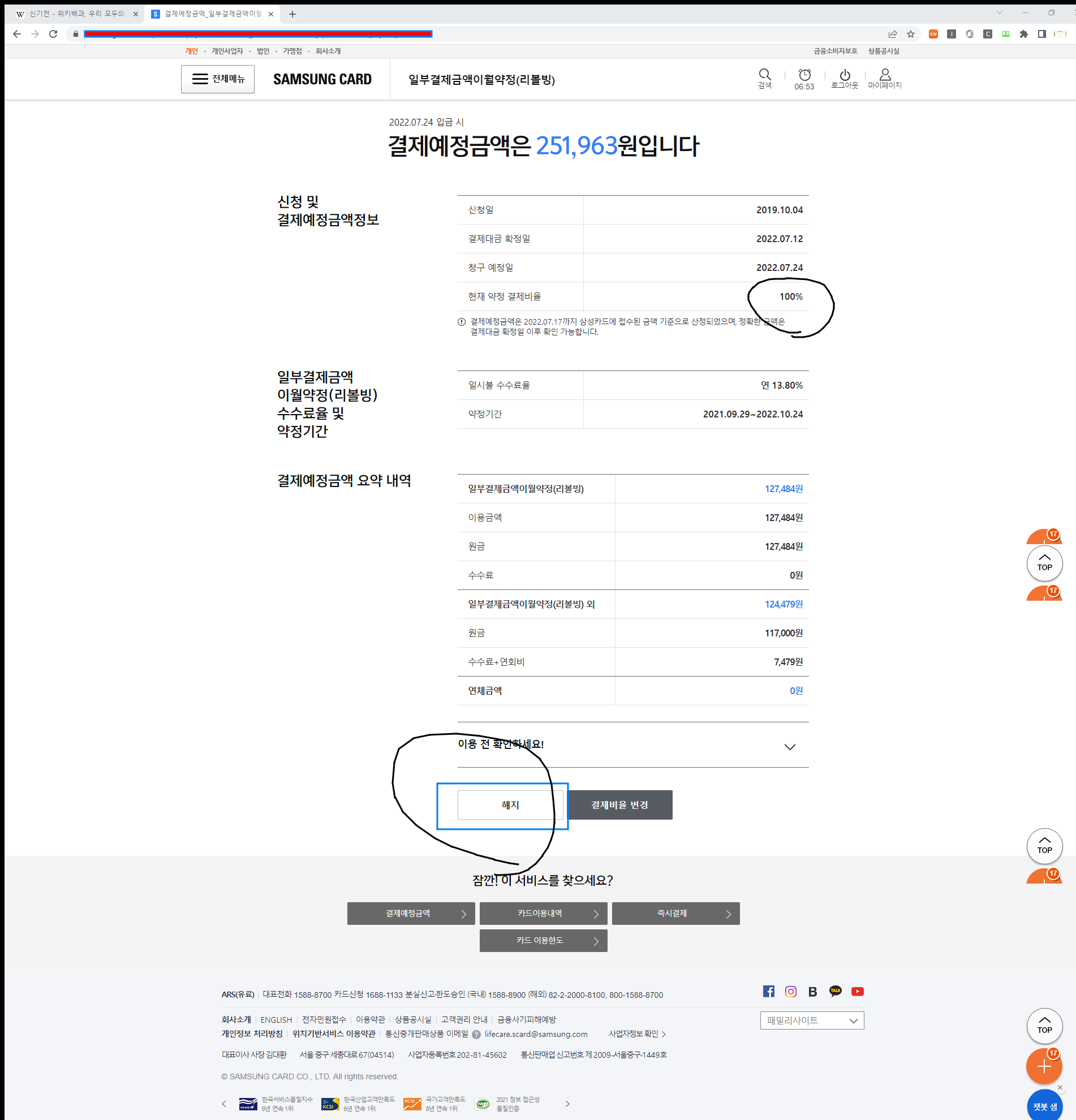Screen dimensions: 1076x1120
Task: Open the 전체메뉴 hamburger menu
Action: point(218,79)
